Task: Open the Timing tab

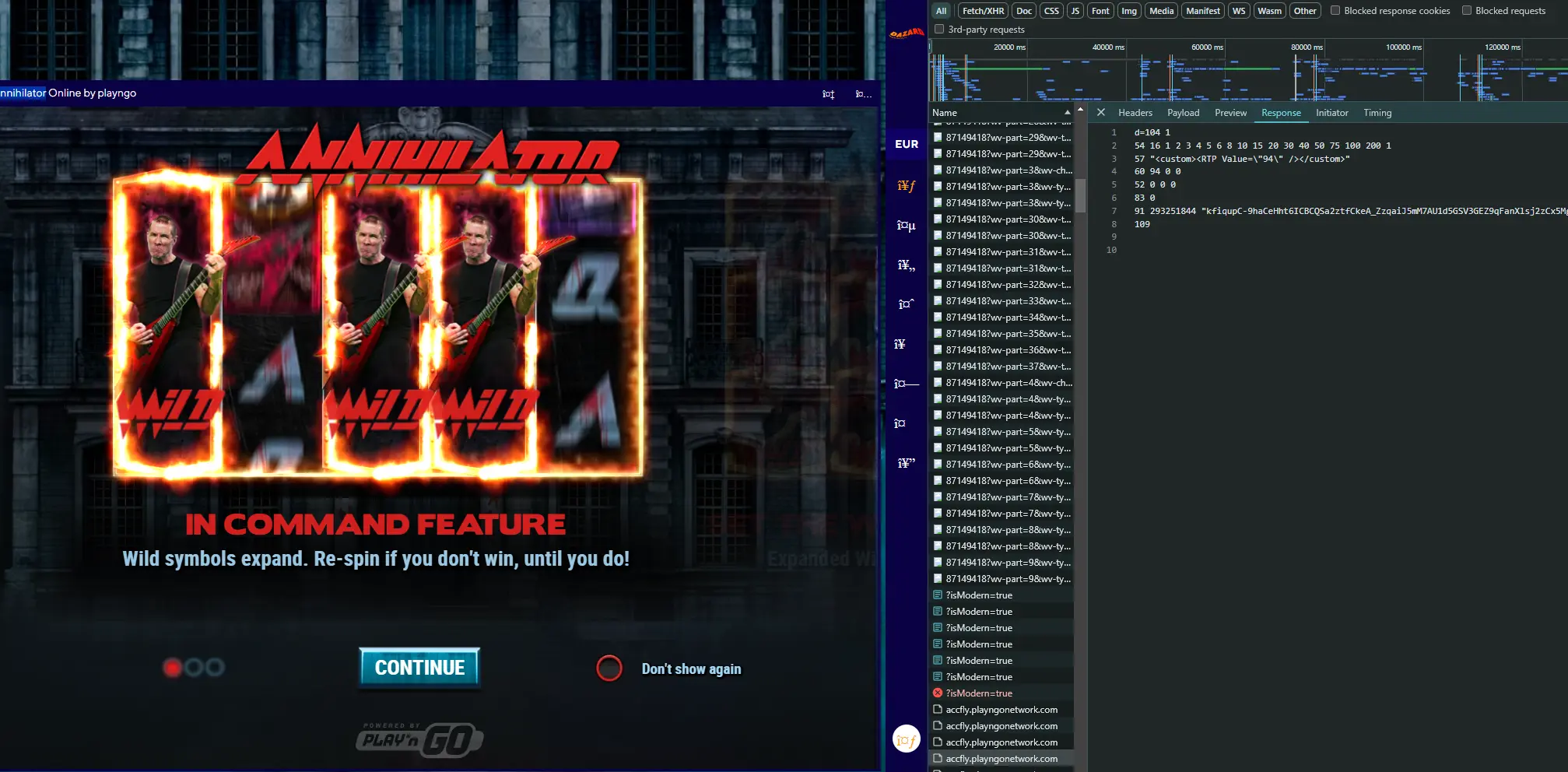Action: (1377, 113)
